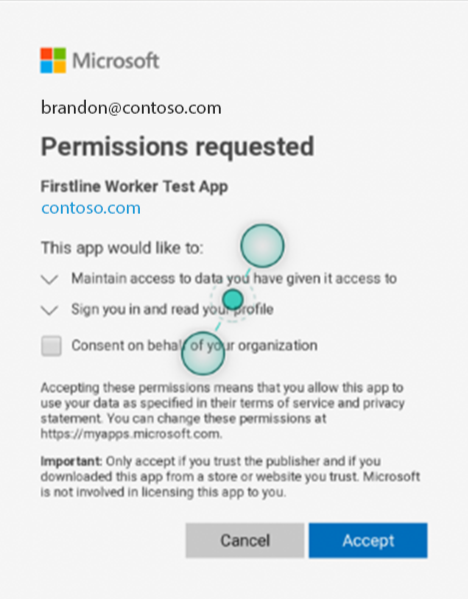Cancel the permissions request

pyautogui.click(x=245, y=540)
